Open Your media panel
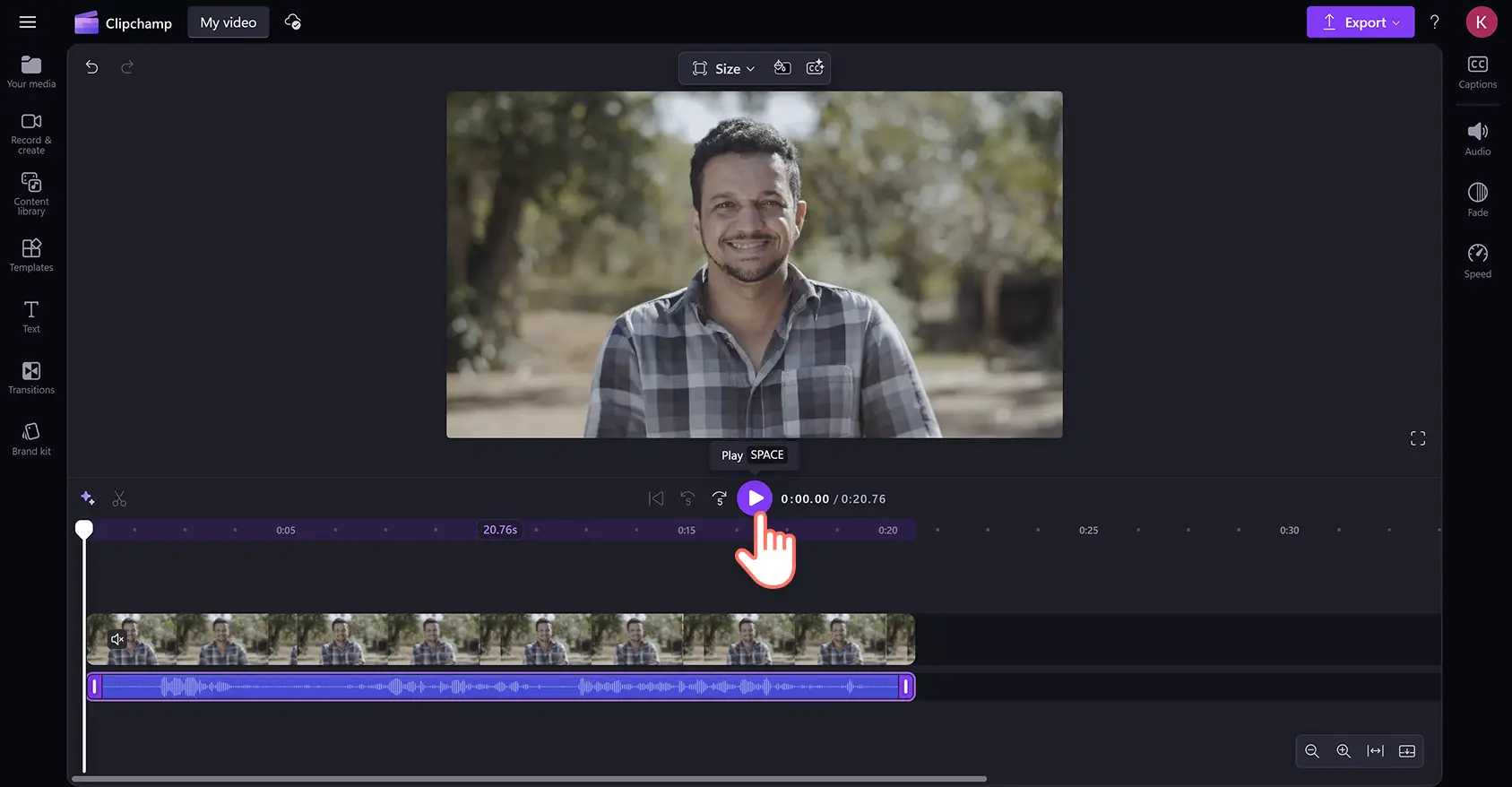This screenshot has width=1512, height=787. tap(31, 72)
